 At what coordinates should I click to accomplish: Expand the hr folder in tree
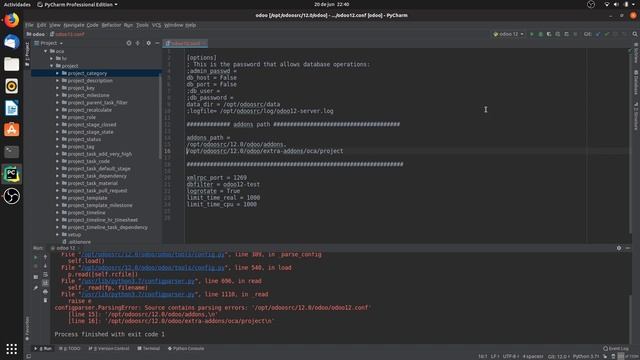(52, 59)
